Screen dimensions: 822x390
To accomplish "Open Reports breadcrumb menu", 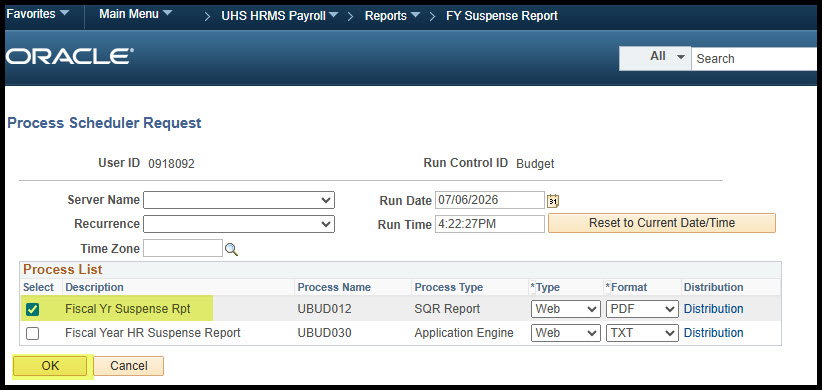I will click(392, 16).
